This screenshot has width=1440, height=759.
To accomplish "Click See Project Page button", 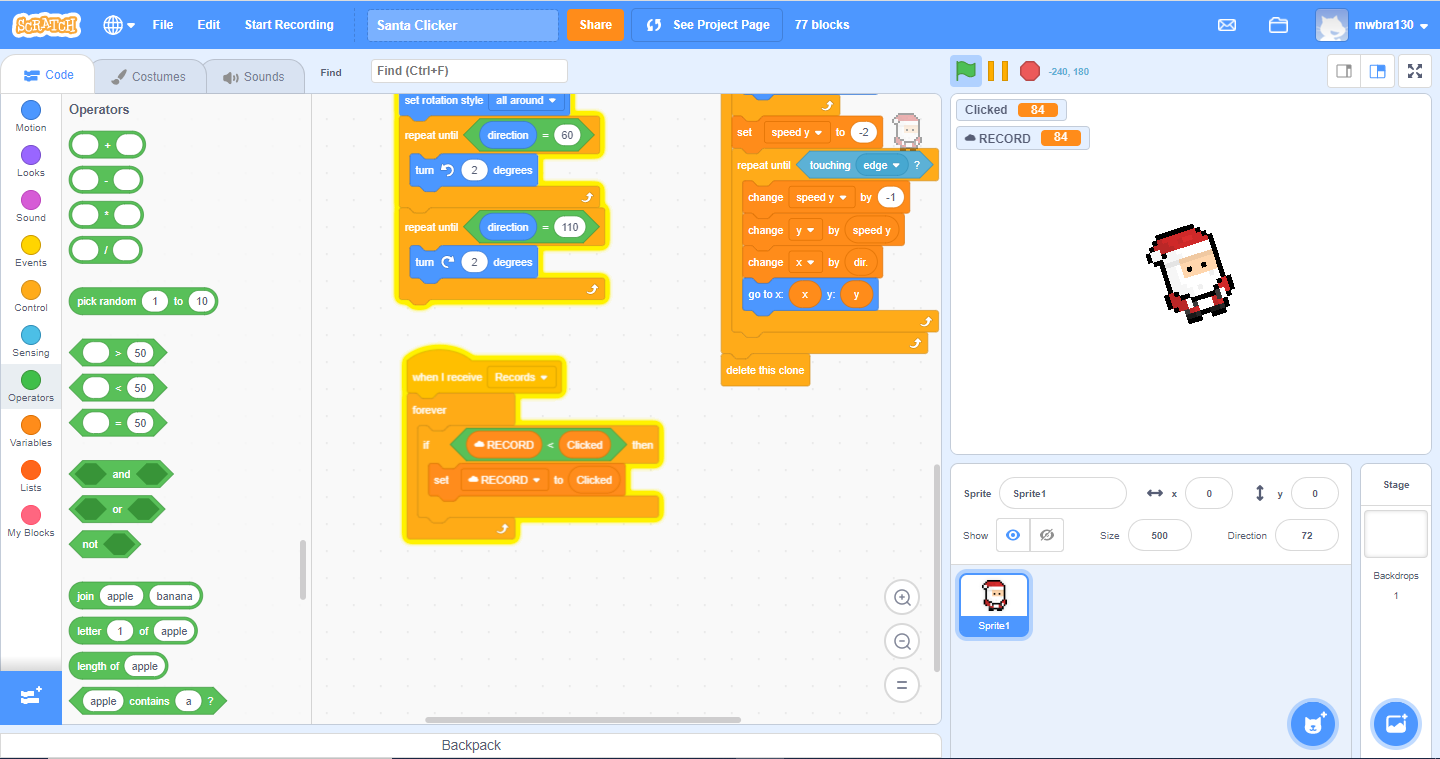I will pyautogui.click(x=707, y=25).
